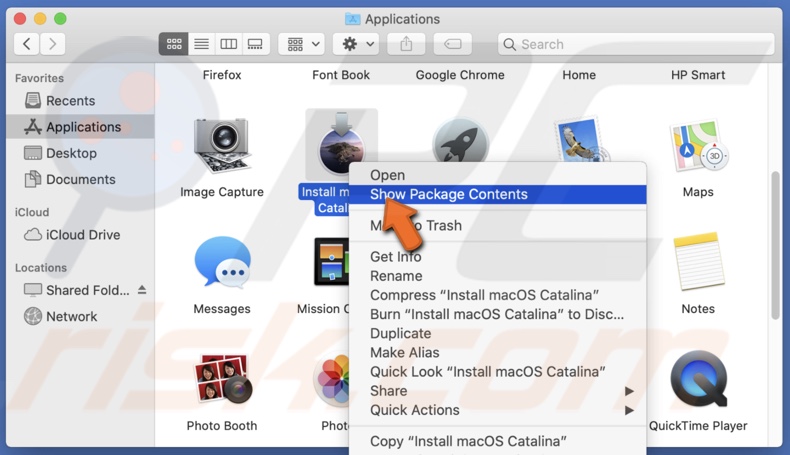Click the Font Book app label
Viewport: 790px width, 455px height.
click(x=341, y=75)
